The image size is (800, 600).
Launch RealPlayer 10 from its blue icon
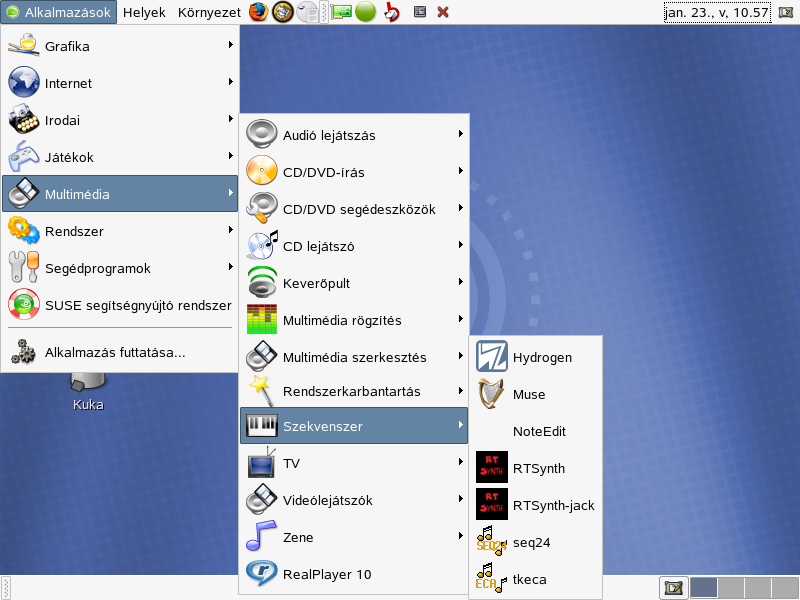pyautogui.click(x=262, y=573)
